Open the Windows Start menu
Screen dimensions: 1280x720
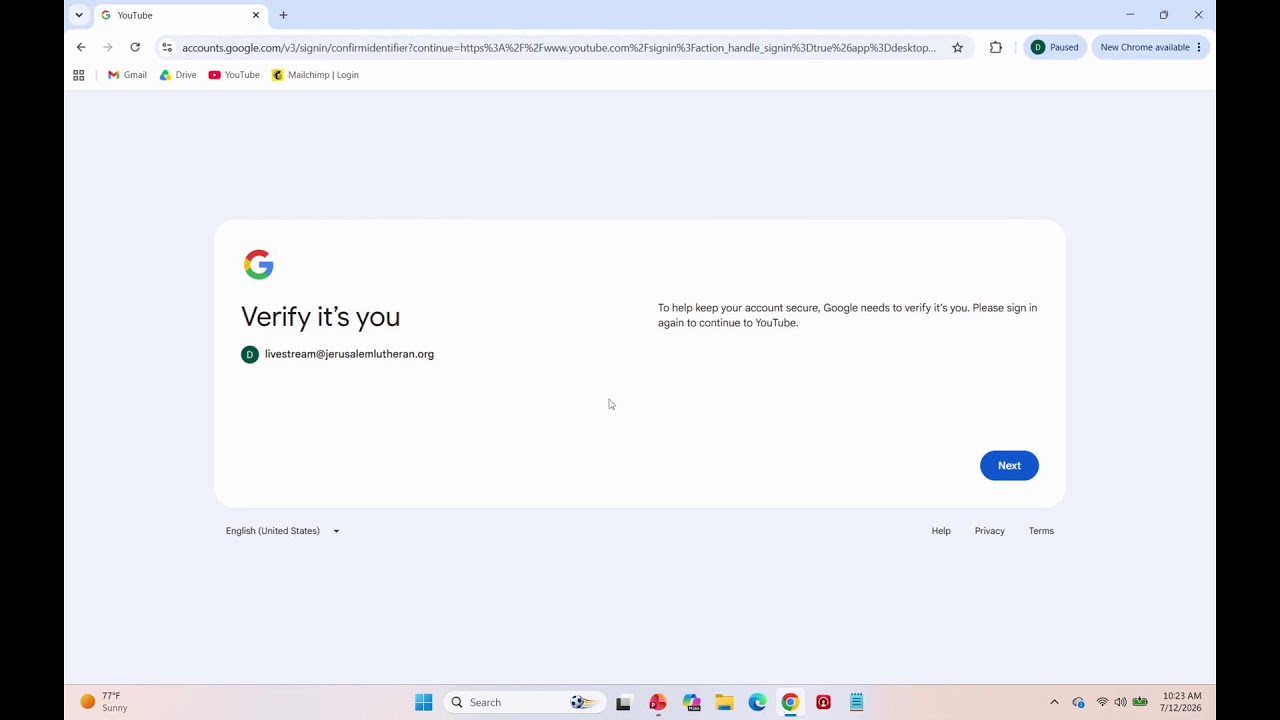424,702
